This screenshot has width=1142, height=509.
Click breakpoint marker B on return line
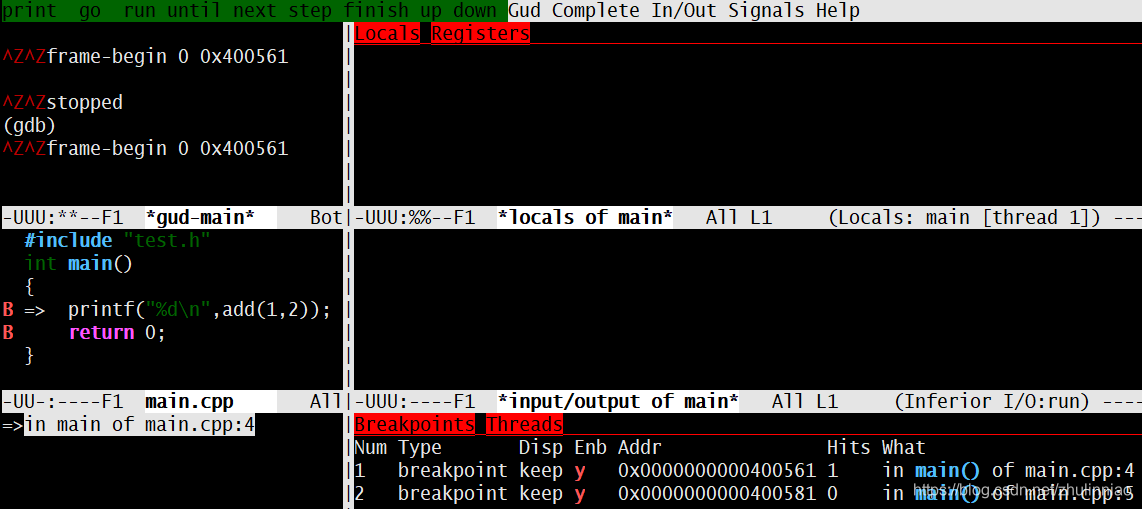[8, 333]
